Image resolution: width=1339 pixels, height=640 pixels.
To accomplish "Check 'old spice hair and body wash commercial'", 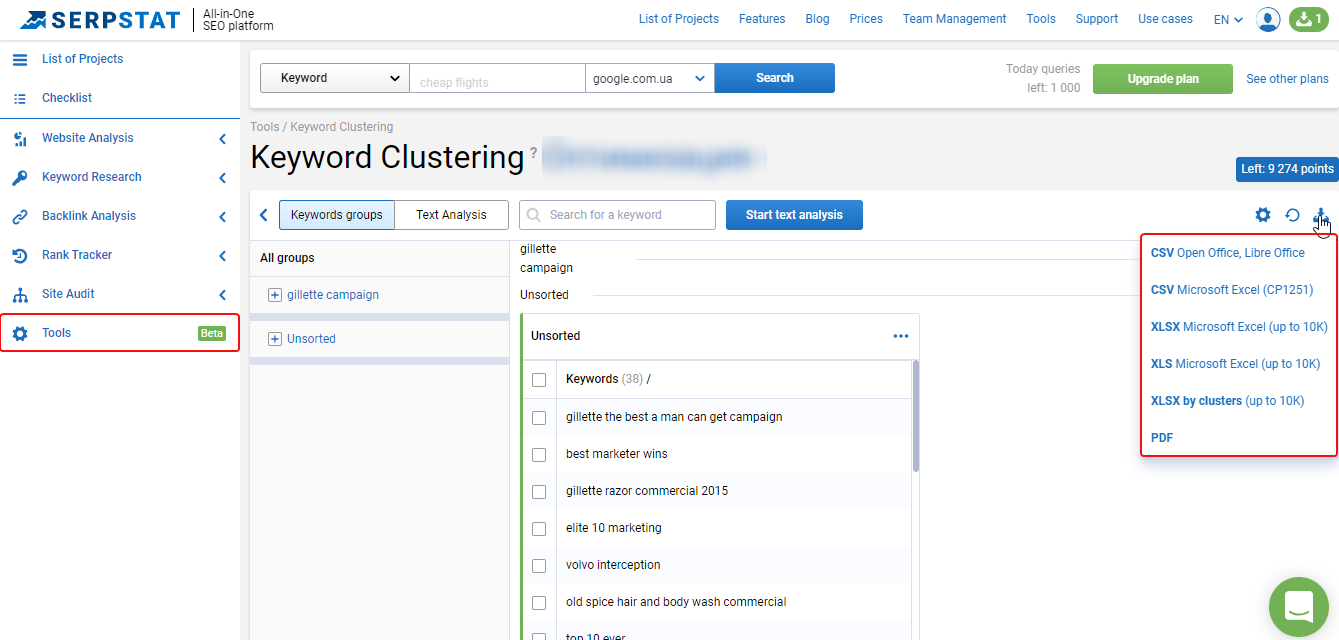I will click(x=539, y=602).
